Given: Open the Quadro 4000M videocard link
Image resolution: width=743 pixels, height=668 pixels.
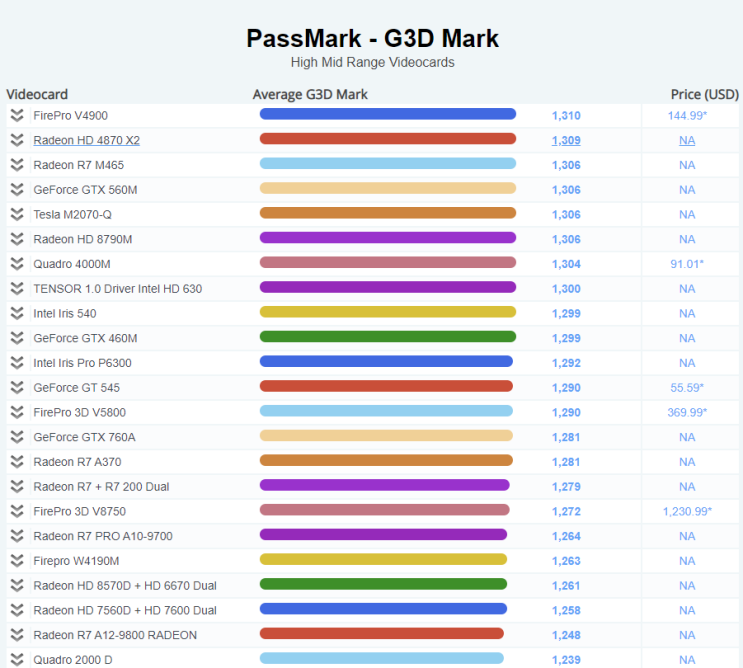Looking at the screenshot, I should [72, 264].
